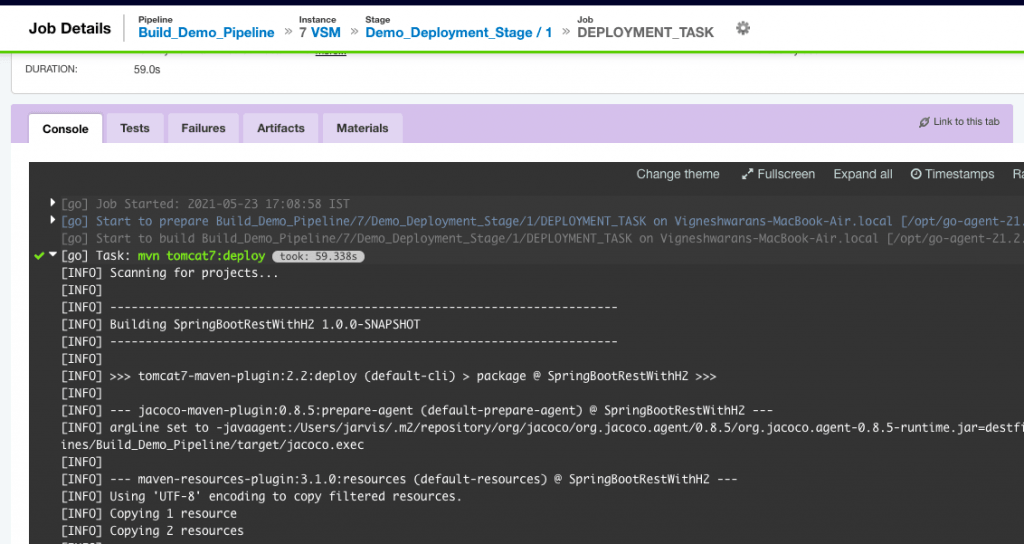Expand the 'Job Started' log line
Image resolution: width=1024 pixels, height=544 pixels.
(53, 203)
